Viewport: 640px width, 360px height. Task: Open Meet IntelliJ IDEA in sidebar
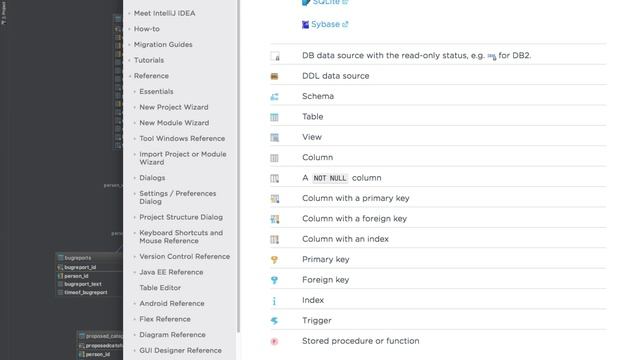[164, 13]
